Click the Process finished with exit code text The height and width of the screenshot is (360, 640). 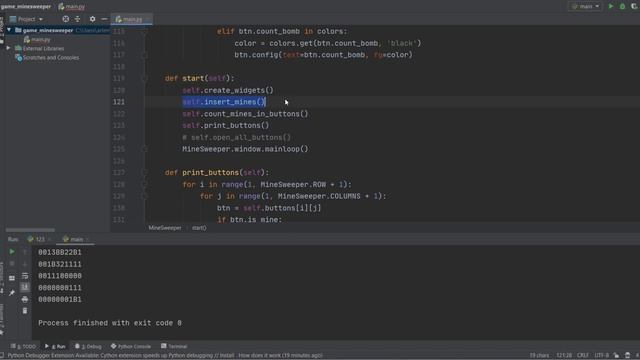110,323
